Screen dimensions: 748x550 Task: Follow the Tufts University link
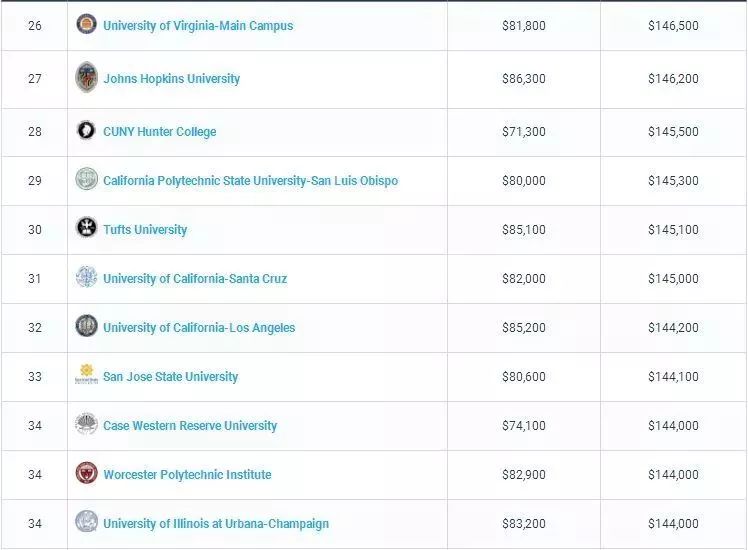145,230
